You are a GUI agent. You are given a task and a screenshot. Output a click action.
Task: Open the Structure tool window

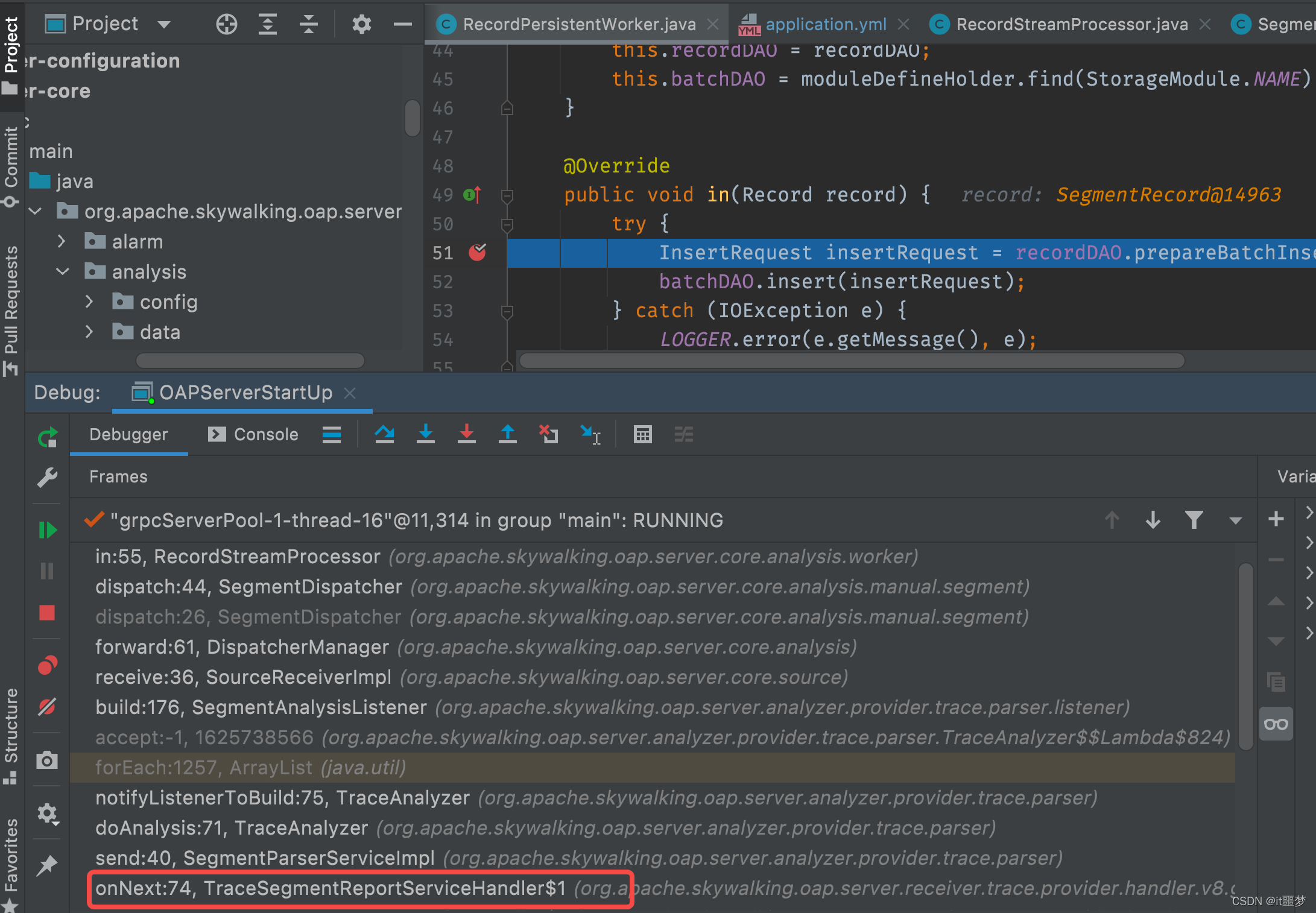pos(11,736)
